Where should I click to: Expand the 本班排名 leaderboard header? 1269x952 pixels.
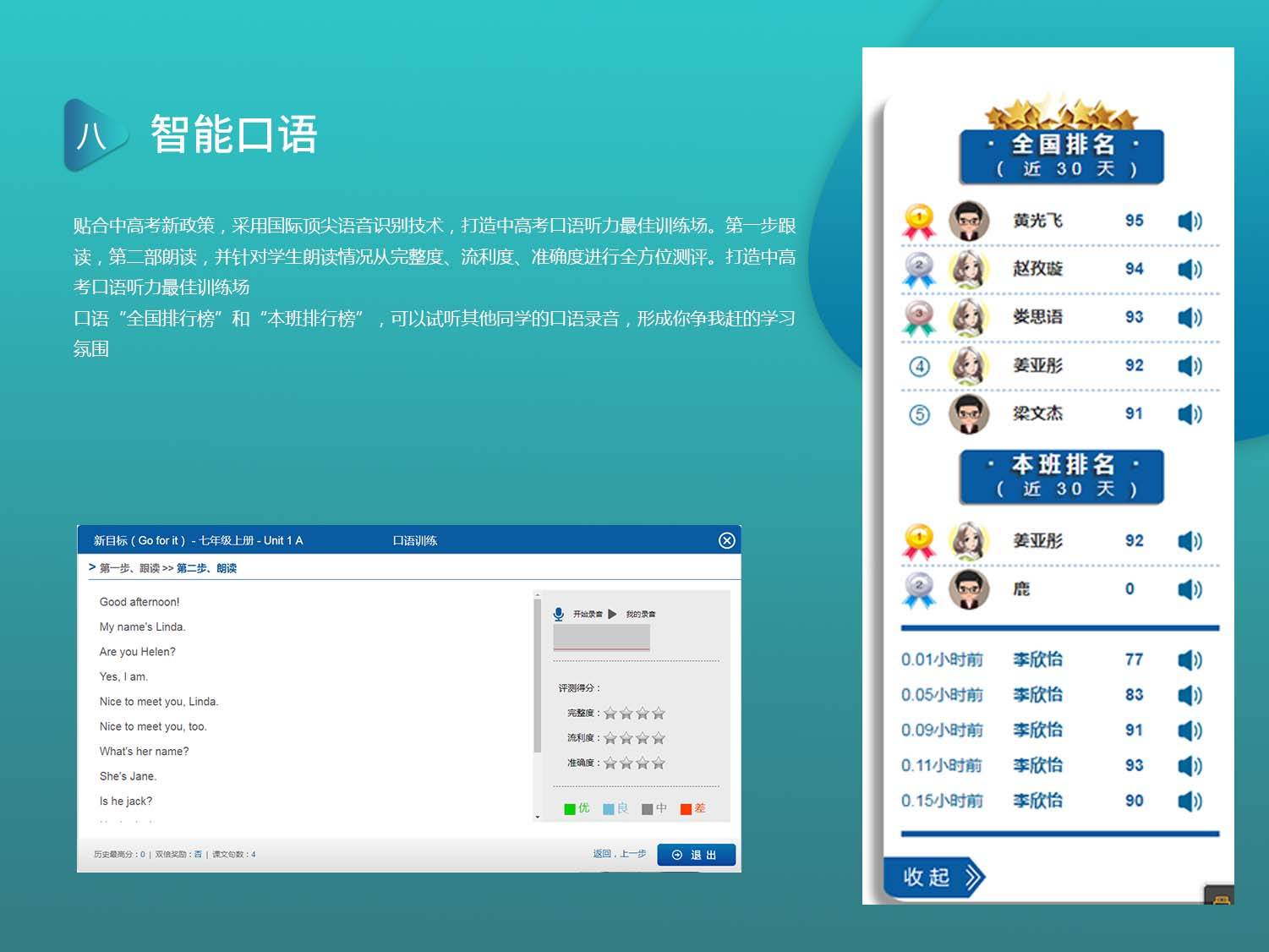pyautogui.click(x=1062, y=475)
